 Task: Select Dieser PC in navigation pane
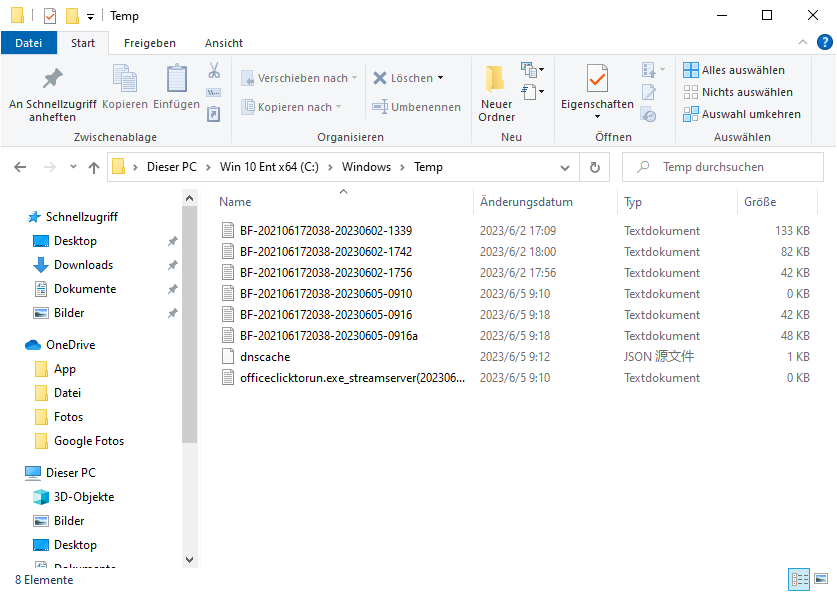pos(70,473)
